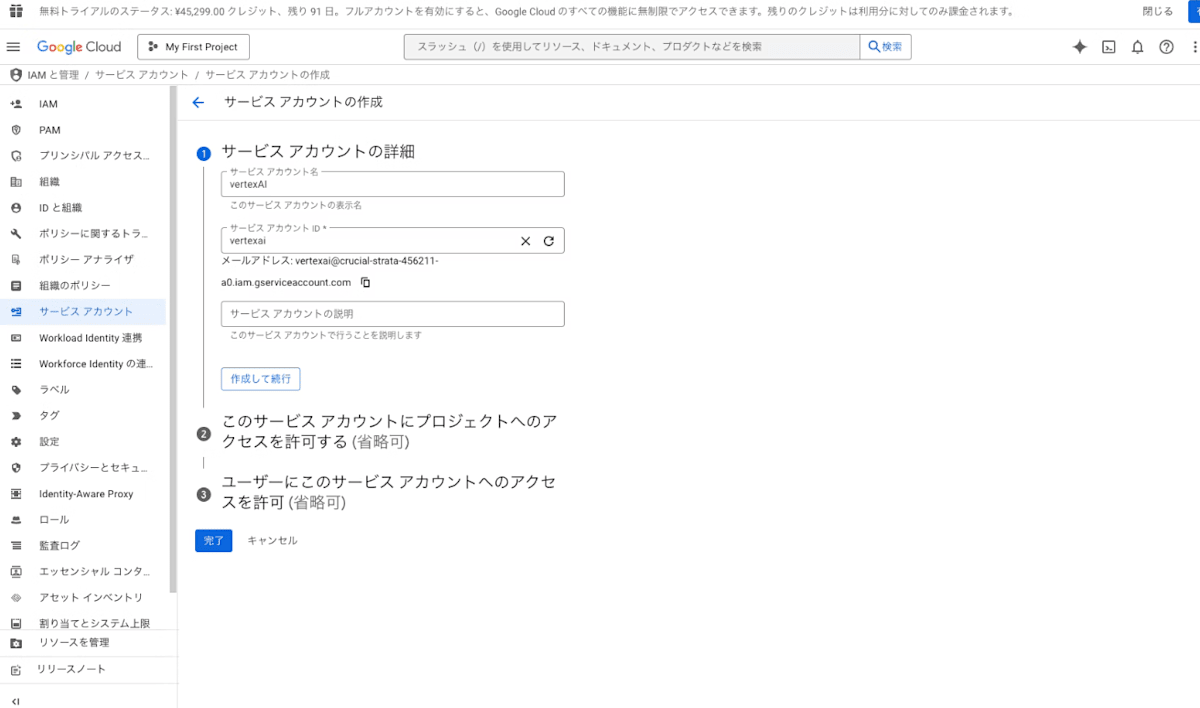The image size is (1200, 708).
Task: Regenerate service account ID refresh icon
Action: point(549,241)
